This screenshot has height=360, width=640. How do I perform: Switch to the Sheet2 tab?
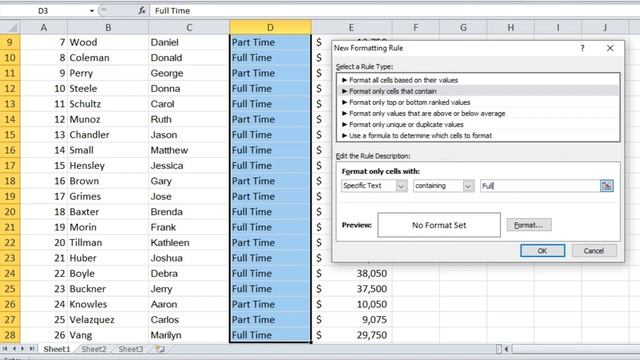coord(93,349)
